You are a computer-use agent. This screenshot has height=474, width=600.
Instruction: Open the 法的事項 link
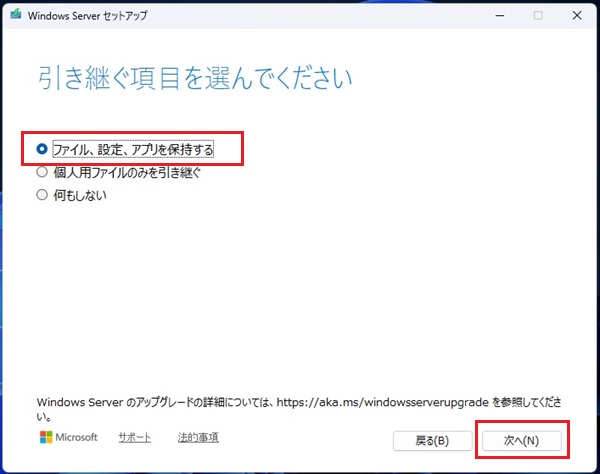click(198, 438)
